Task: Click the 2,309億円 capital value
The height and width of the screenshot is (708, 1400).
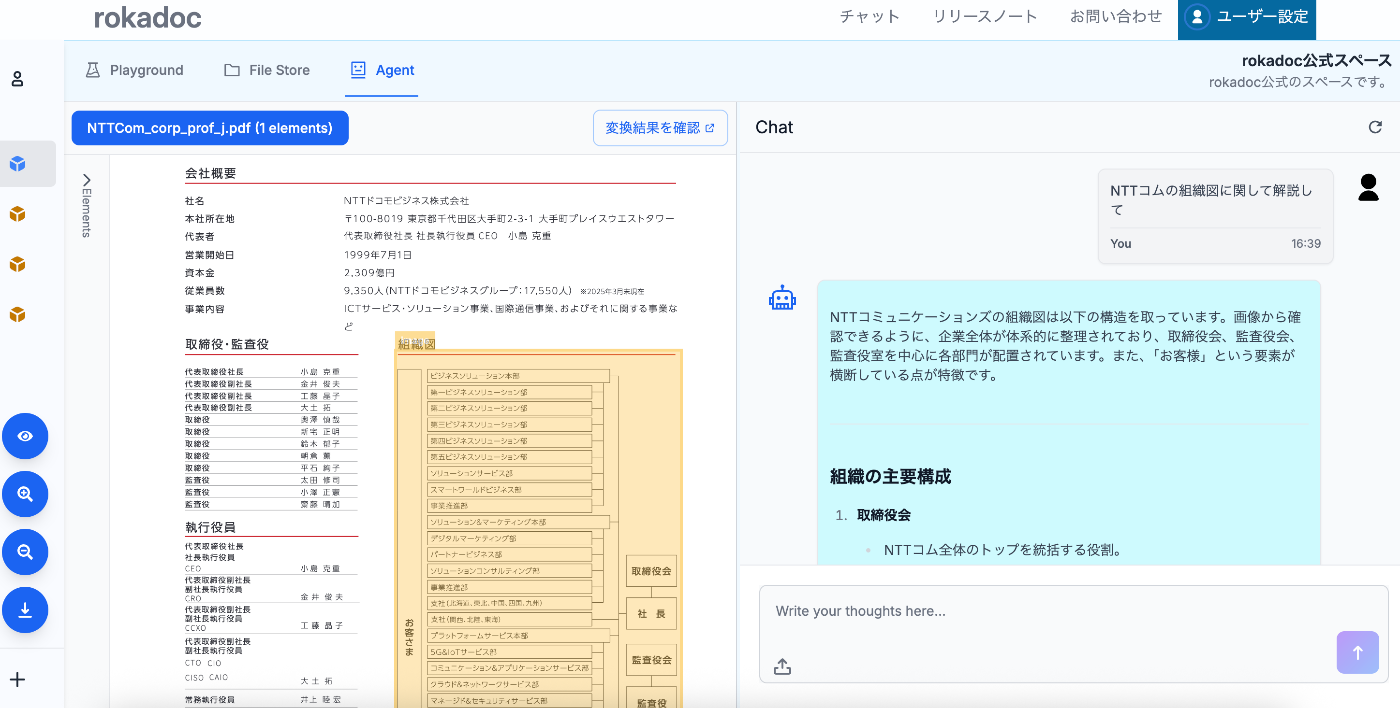Action: point(369,273)
